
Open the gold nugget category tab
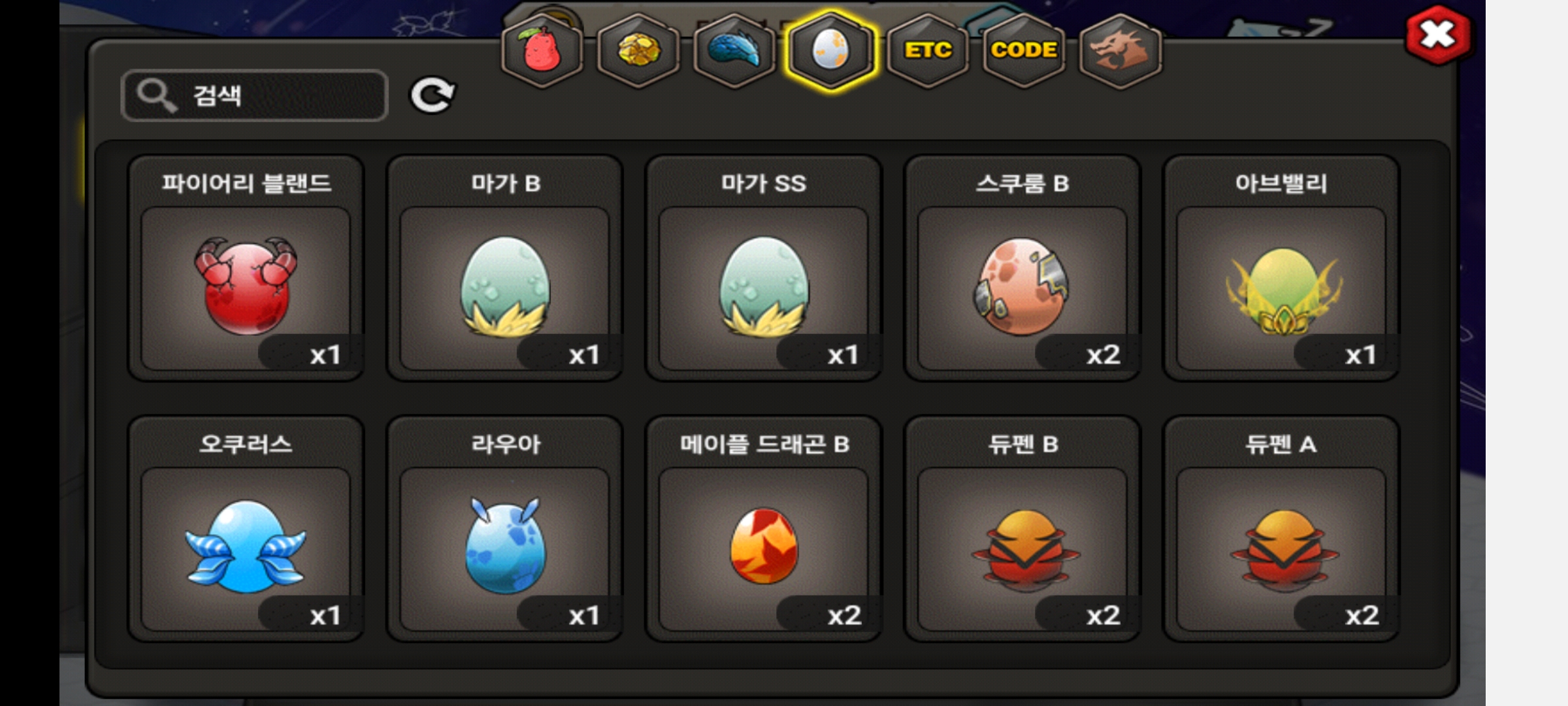[x=638, y=50]
